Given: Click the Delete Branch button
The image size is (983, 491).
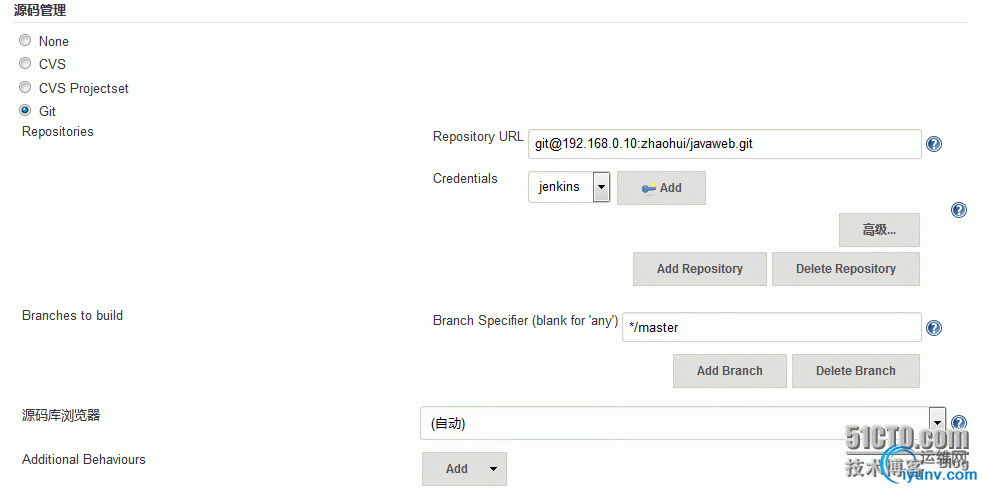Looking at the screenshot, I should pyautogui.click(x=856, y=371).
